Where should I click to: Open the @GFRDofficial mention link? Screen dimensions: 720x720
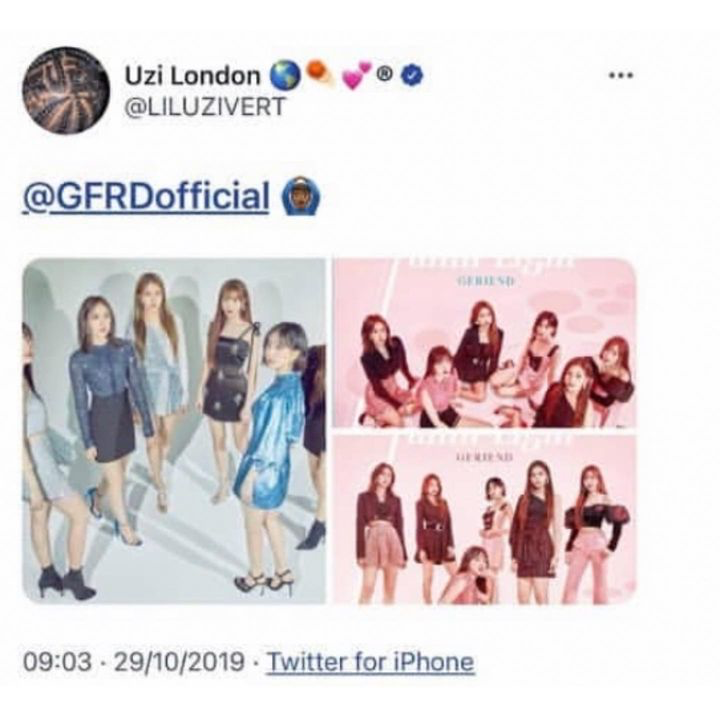(146, 197)
